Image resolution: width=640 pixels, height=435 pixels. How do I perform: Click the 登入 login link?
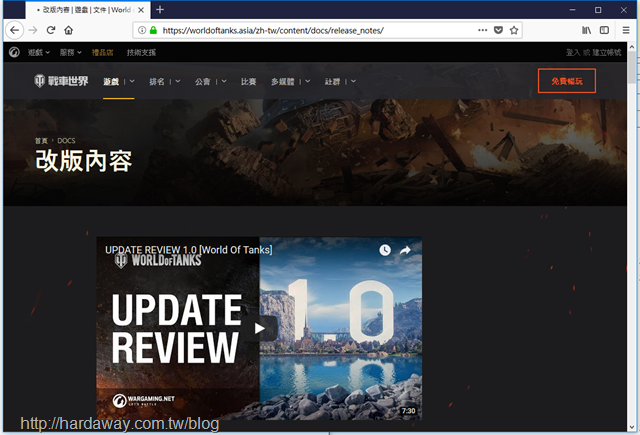(x=573, y=52)
